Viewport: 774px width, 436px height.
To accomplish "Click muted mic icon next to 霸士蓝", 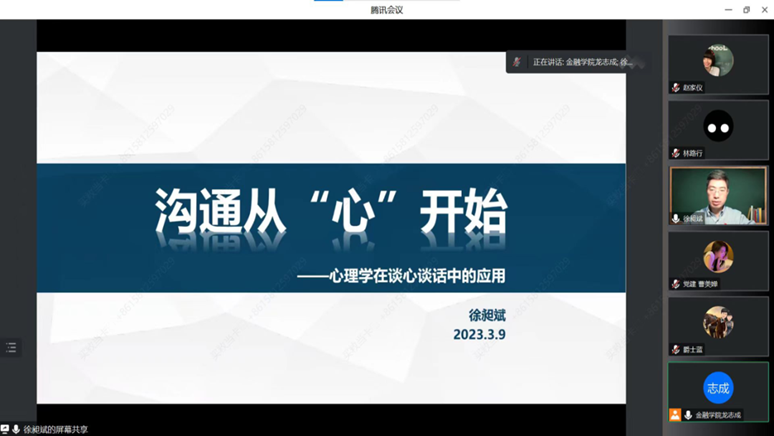I will [x=676, y=349].
